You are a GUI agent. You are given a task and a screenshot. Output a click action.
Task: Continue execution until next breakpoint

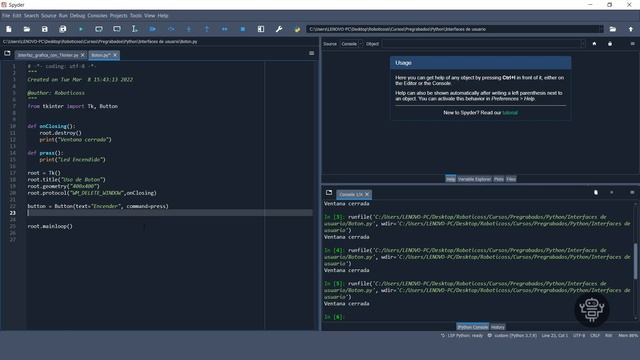pos(224,29)
